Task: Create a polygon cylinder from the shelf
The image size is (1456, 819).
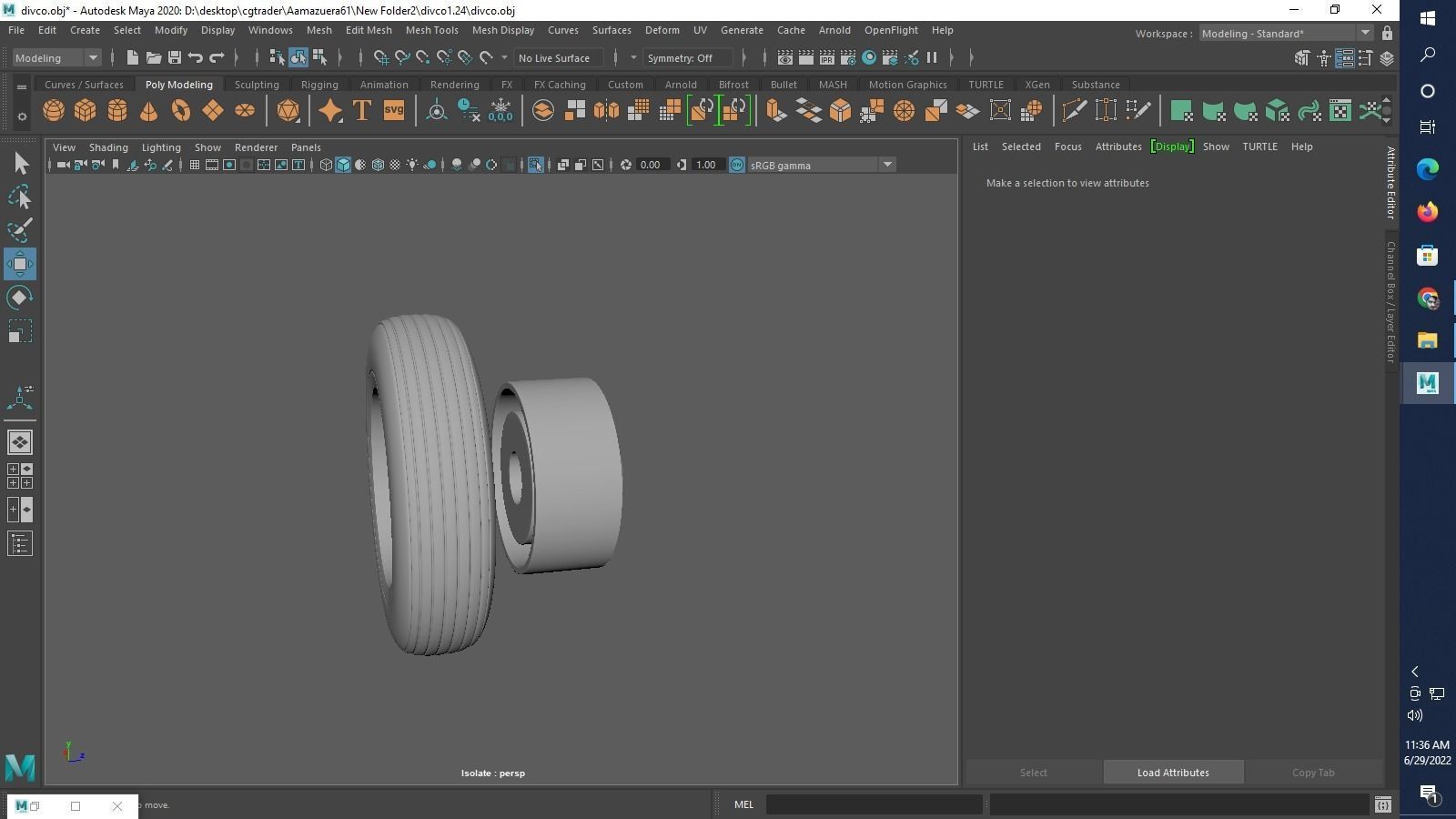Action: point(117,111)
